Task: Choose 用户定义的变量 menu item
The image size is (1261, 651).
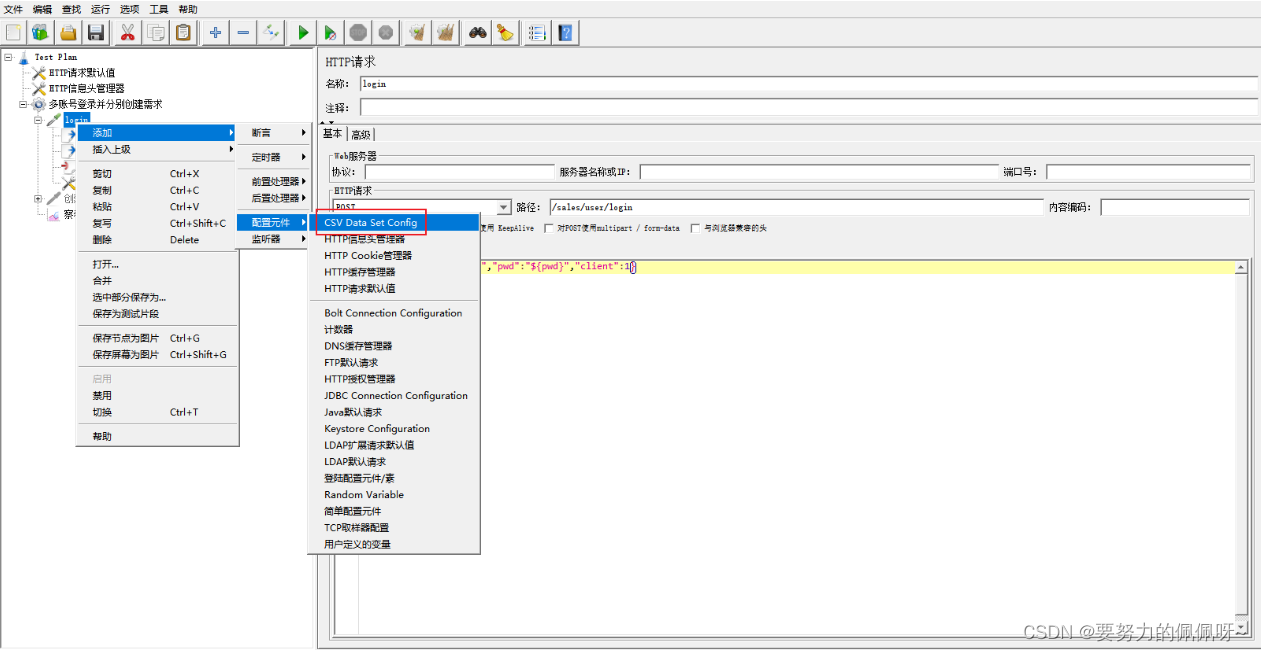Action: (393, 544)
